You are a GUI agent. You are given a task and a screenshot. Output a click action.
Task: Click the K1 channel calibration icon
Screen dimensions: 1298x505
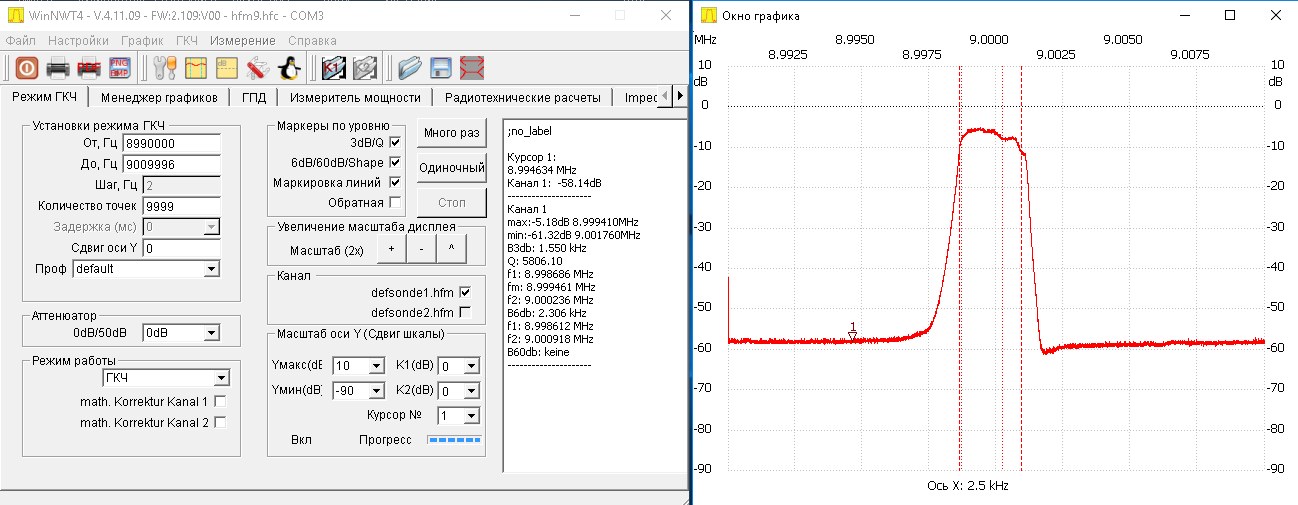click(333, 68)
